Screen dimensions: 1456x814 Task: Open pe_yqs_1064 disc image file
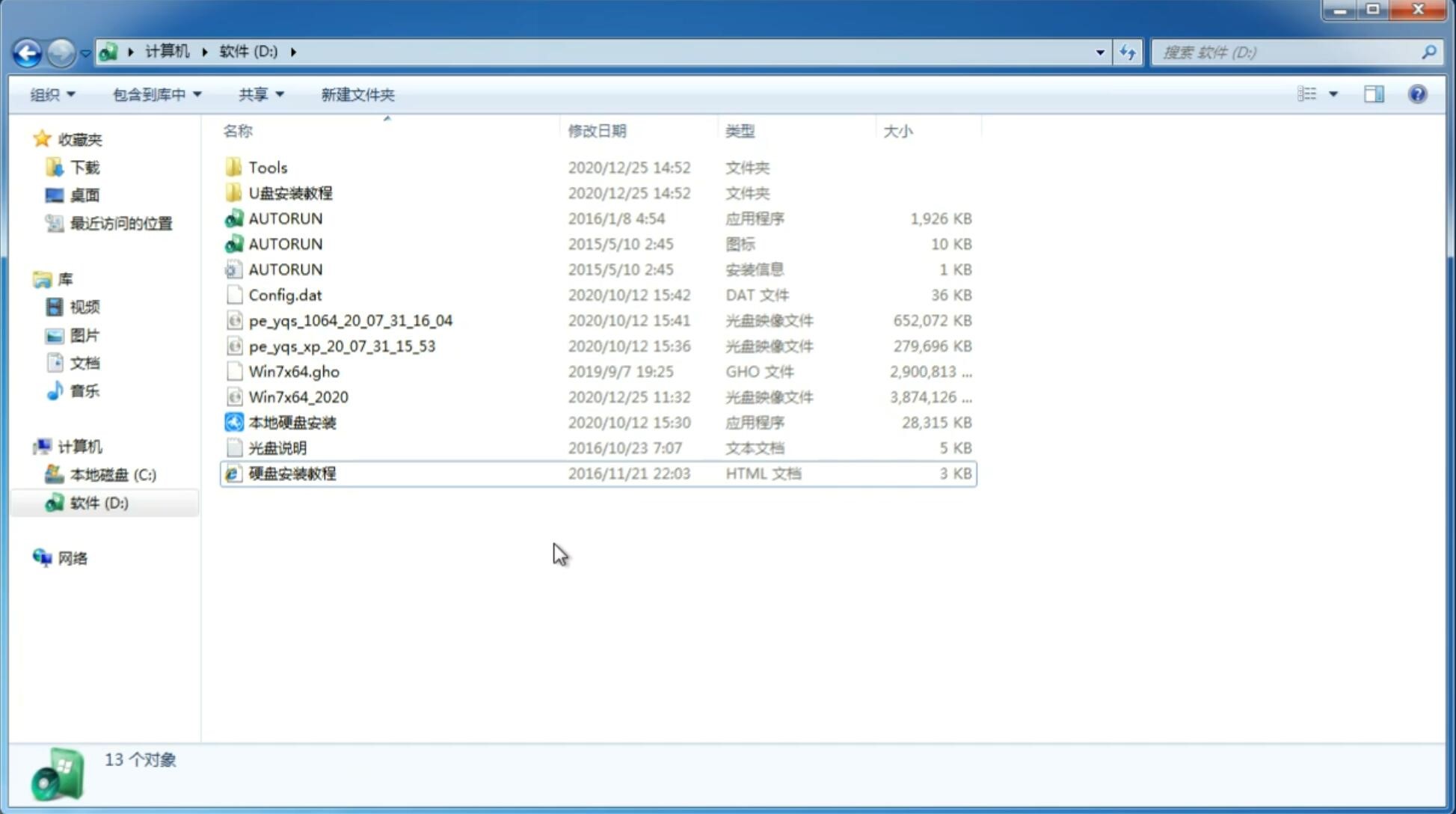click(x=350, y=320)
